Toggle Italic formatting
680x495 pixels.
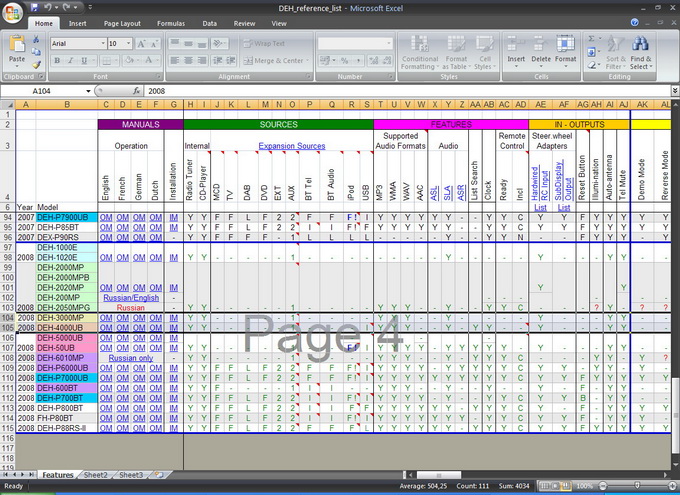click(71, 61)
